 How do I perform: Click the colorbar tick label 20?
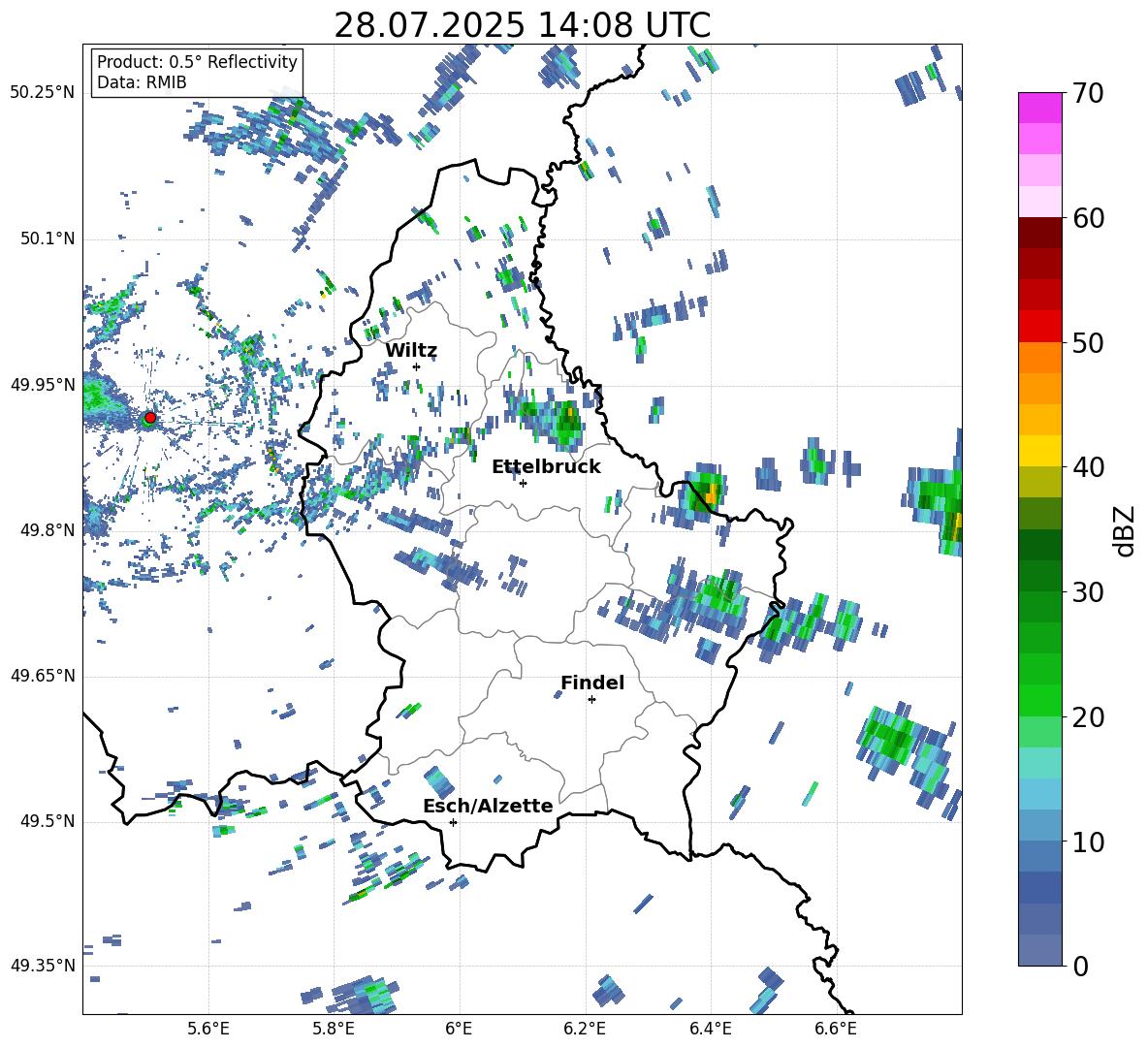pyautogui.click(x=1087, y=718)
